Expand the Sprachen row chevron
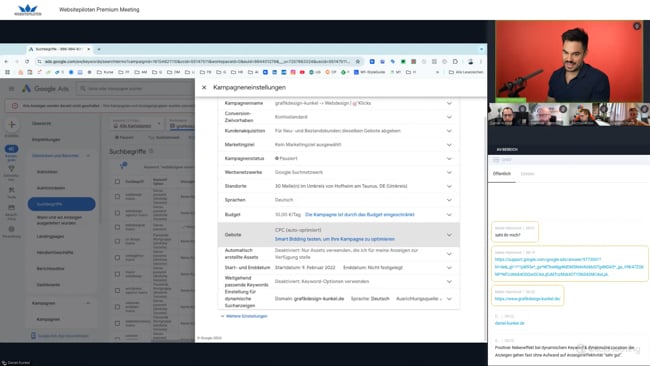The image size is (650, 366). point(449,200)
